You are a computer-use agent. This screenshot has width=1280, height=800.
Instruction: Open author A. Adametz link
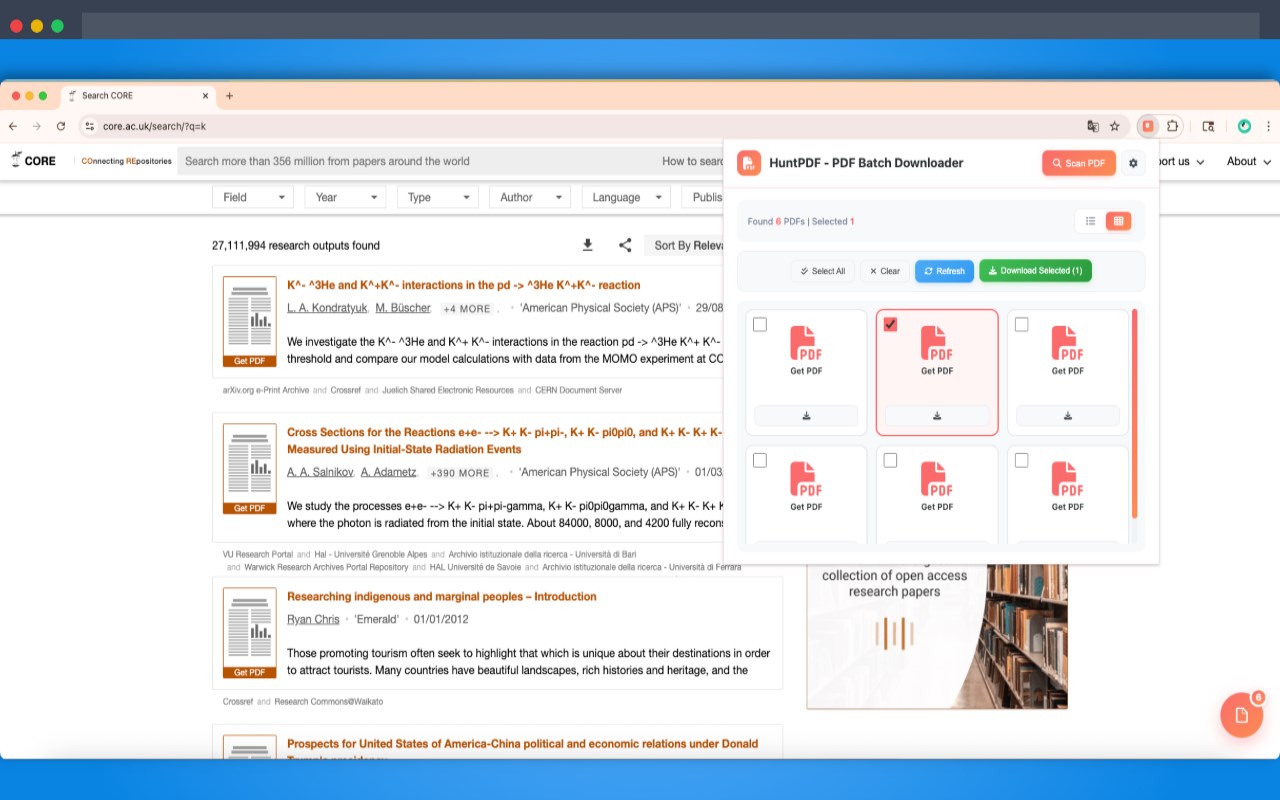point(389,472)
